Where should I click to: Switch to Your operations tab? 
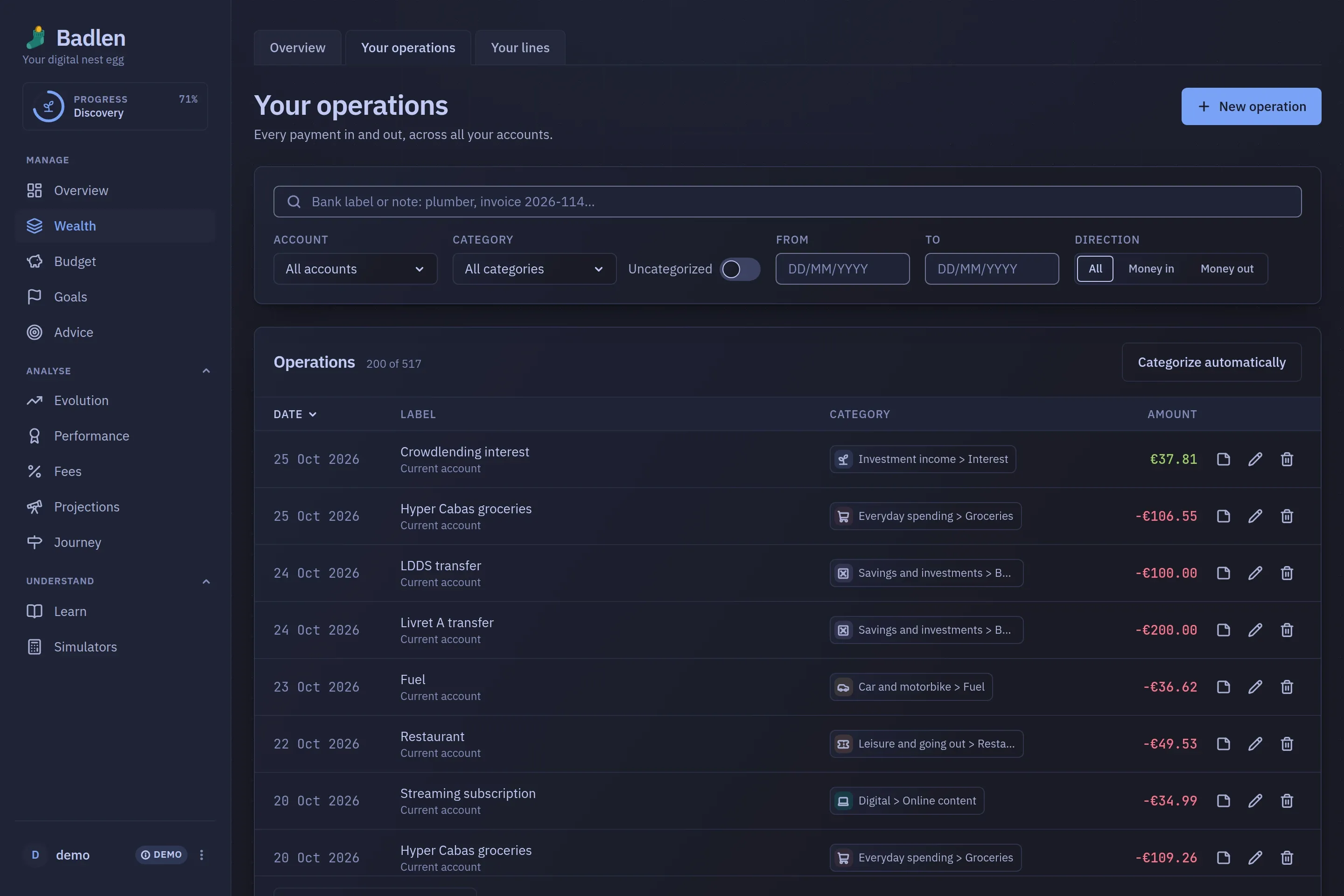coord(408,48)
